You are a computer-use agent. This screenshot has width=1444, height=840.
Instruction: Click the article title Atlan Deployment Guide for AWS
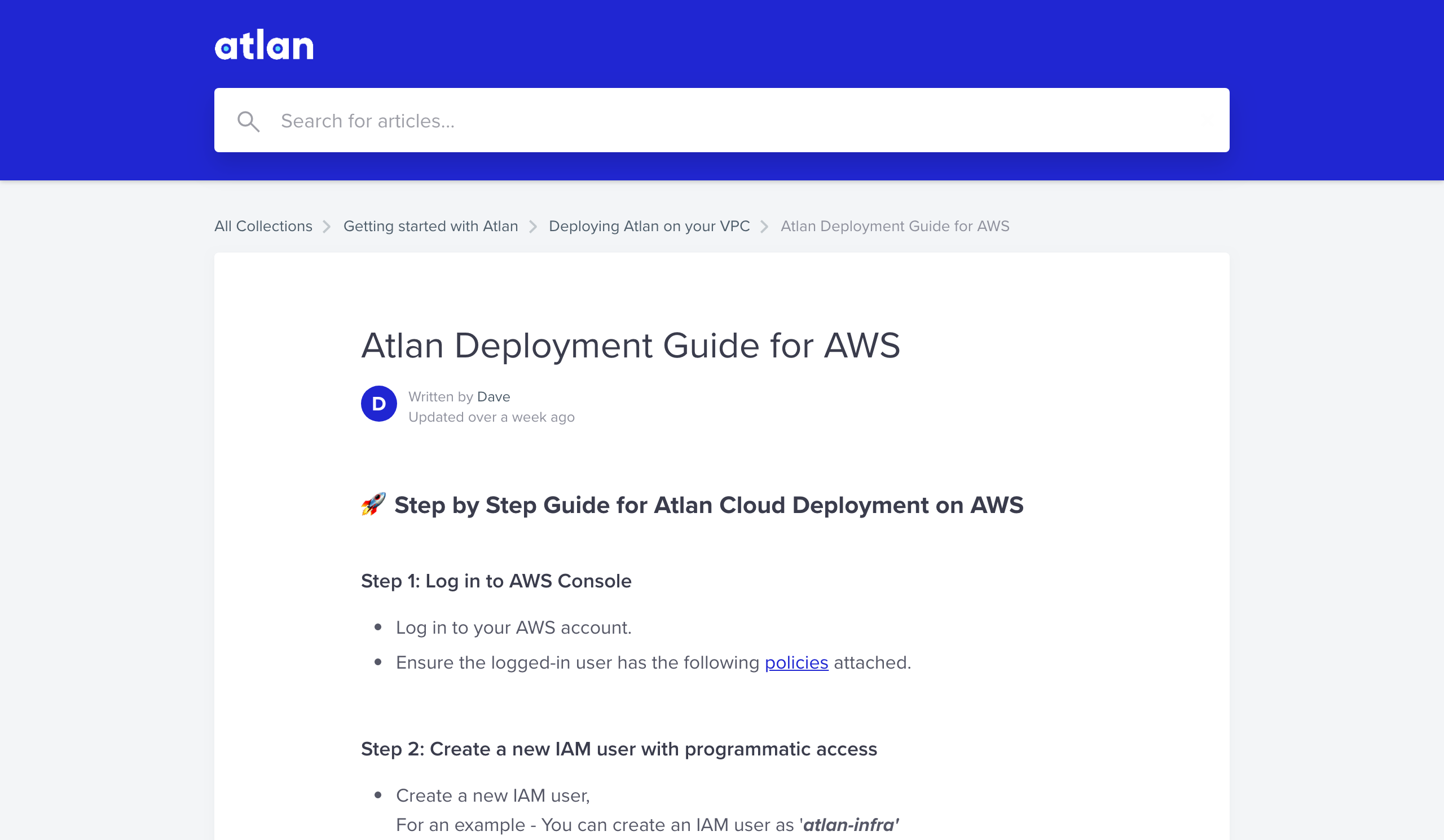click(x=630, y=346)
